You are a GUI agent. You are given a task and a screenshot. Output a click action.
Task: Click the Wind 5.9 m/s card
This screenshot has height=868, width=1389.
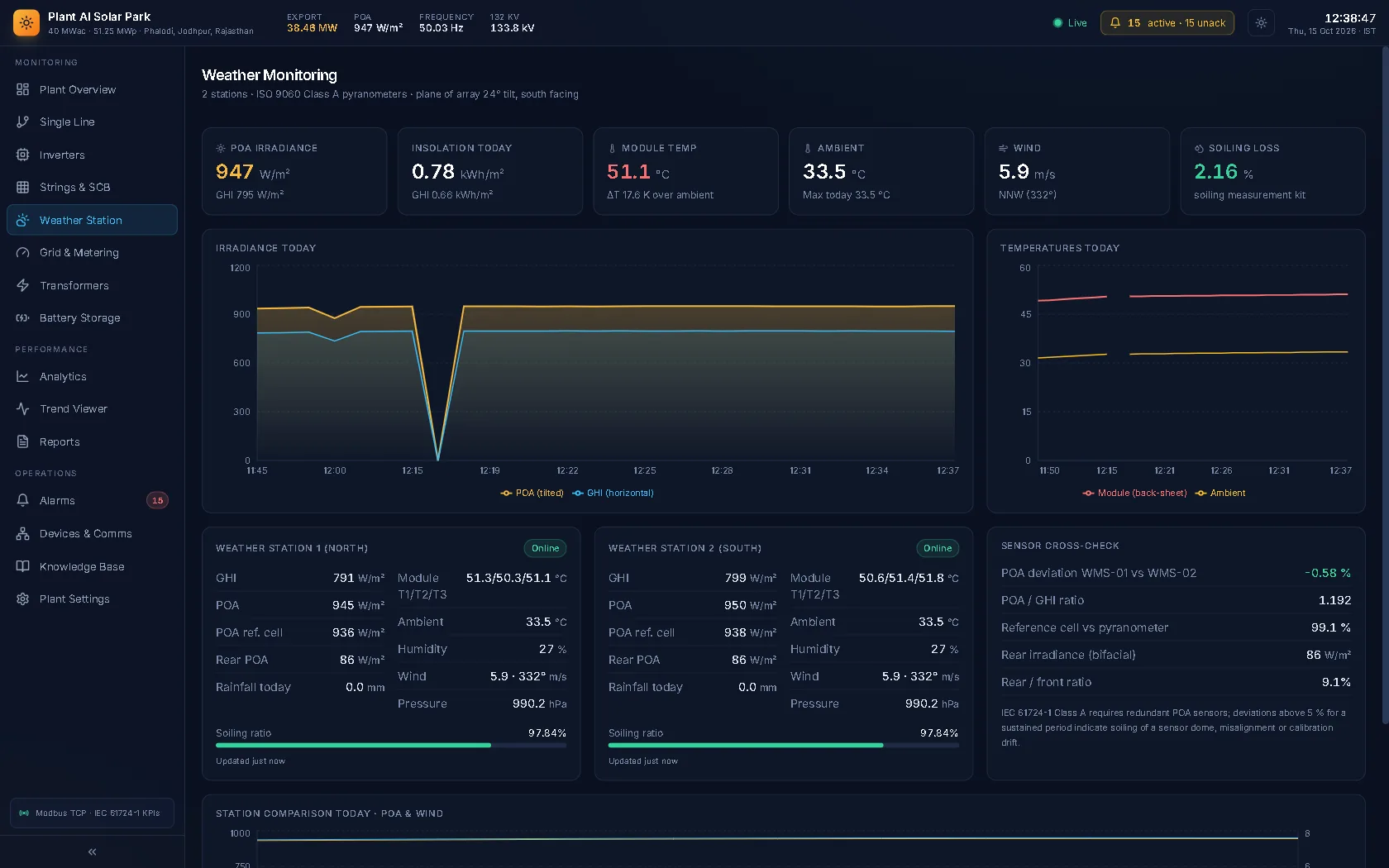pos(1076,171)
